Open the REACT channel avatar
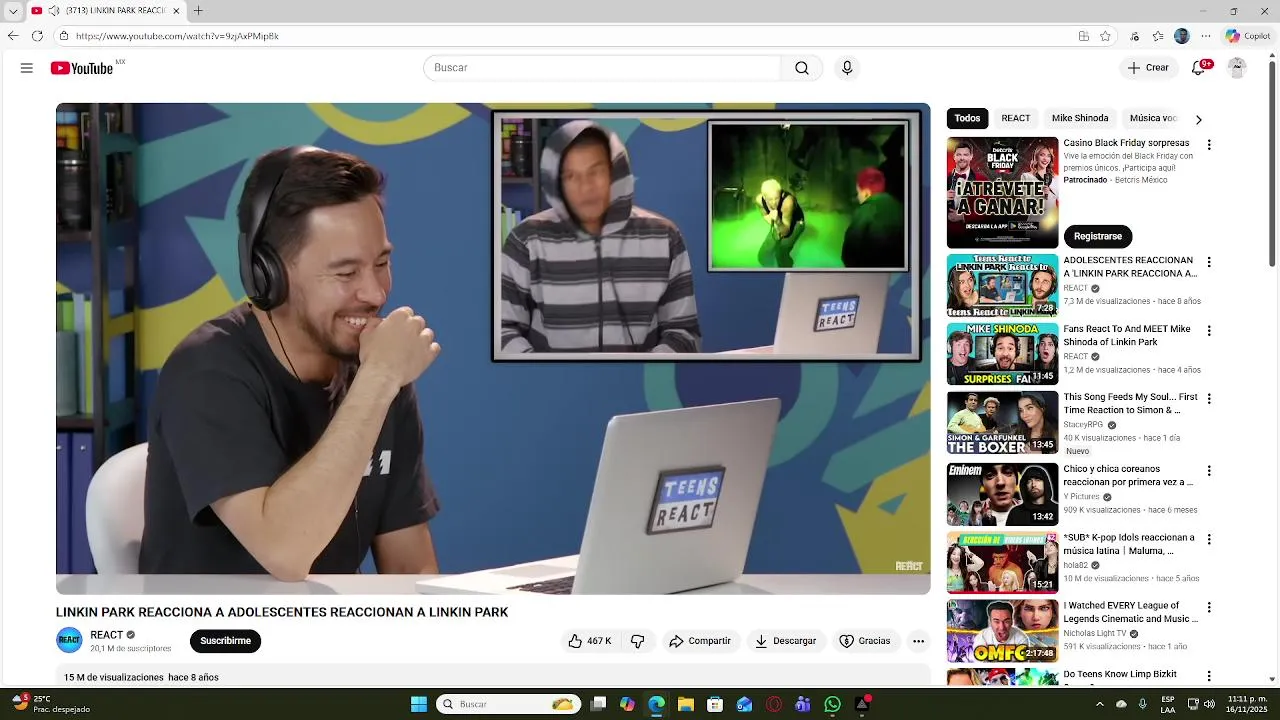Screen dimensions: 1280x720 69,641
